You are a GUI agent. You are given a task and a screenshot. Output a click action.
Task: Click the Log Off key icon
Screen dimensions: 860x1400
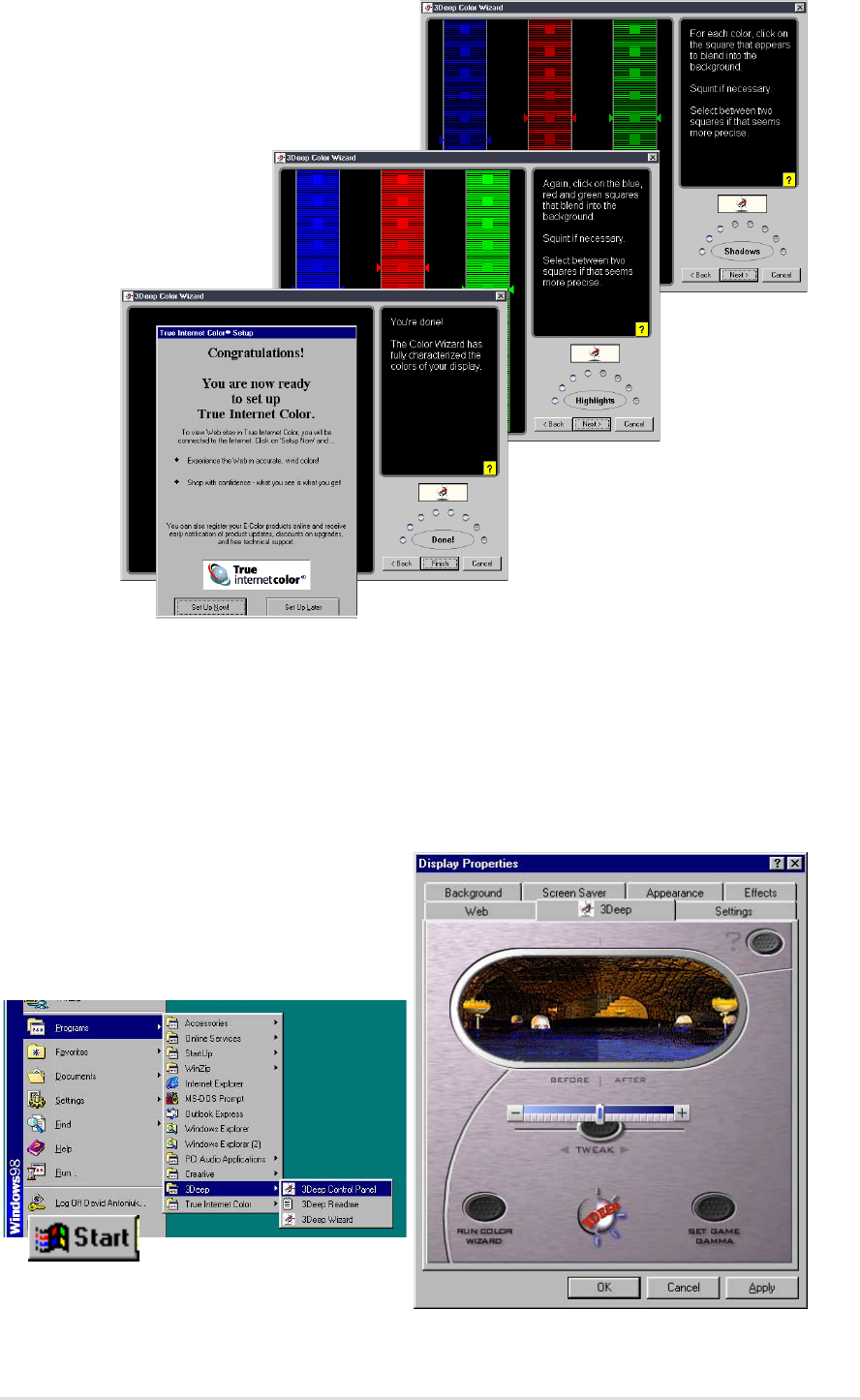click(x=37, y=1202)
